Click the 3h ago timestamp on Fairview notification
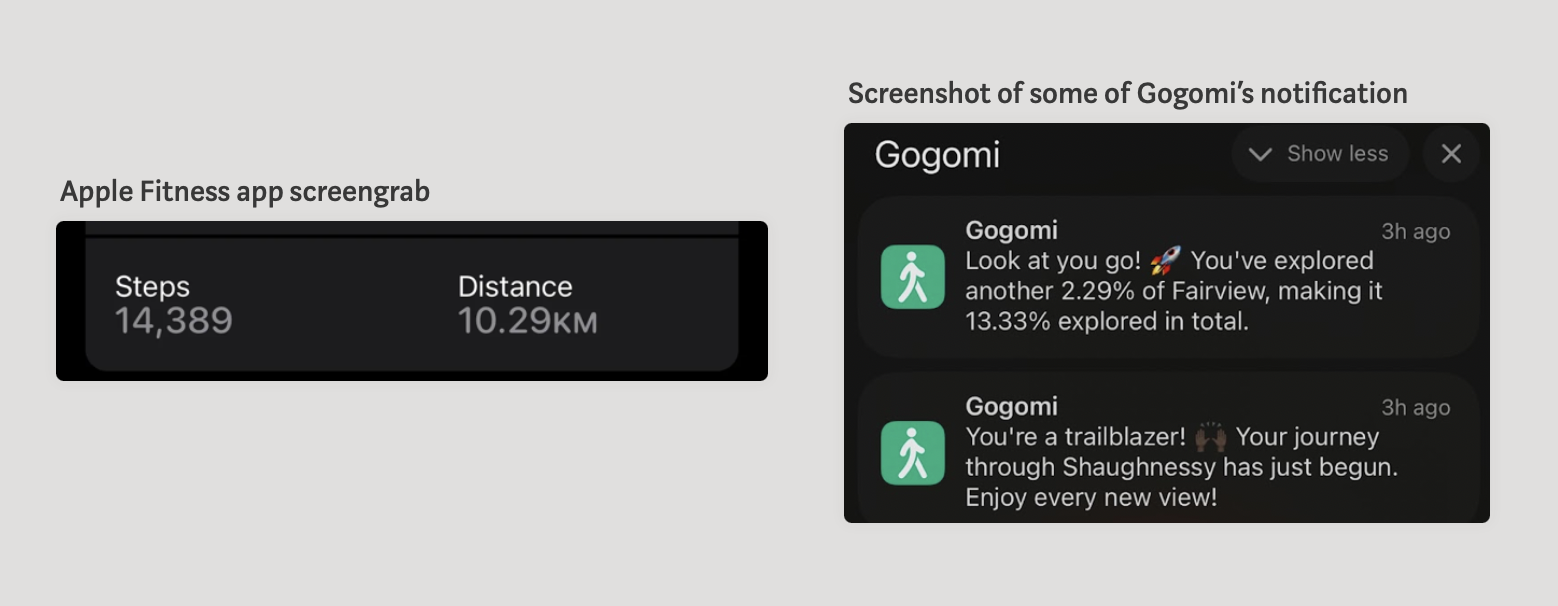1558x606 pixels. click(1416, 232)
